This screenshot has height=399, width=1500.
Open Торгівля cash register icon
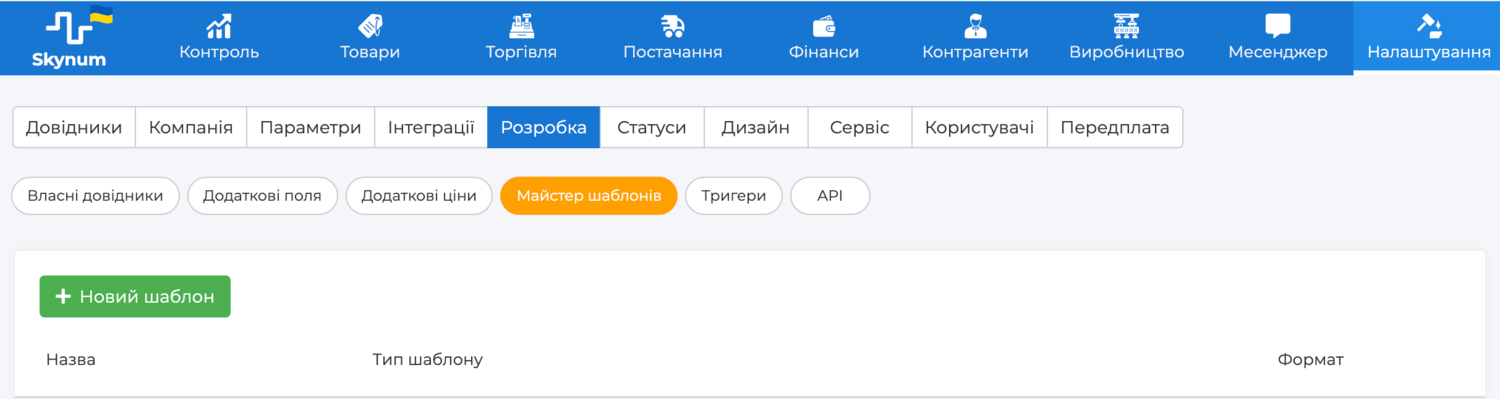tap(521, 26)
